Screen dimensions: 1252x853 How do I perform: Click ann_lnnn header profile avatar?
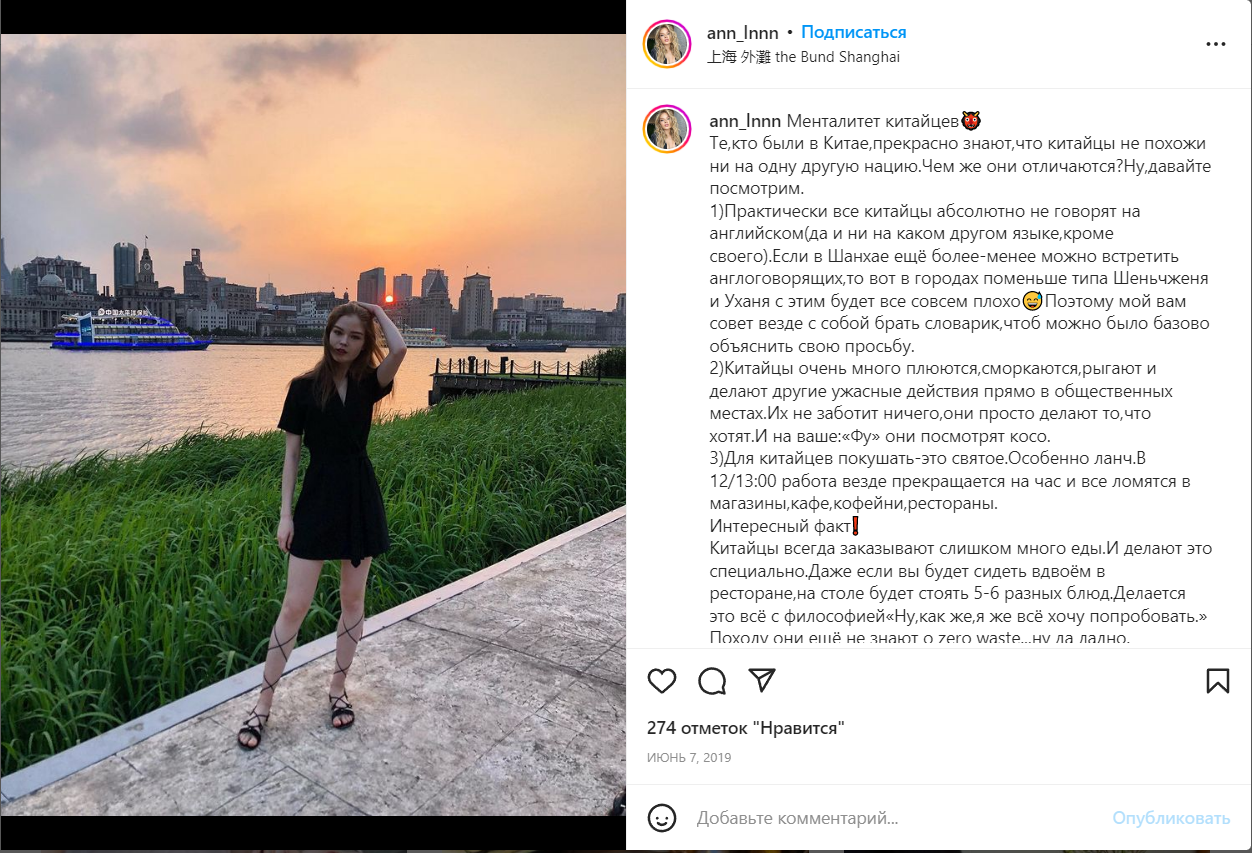[668, 44]
